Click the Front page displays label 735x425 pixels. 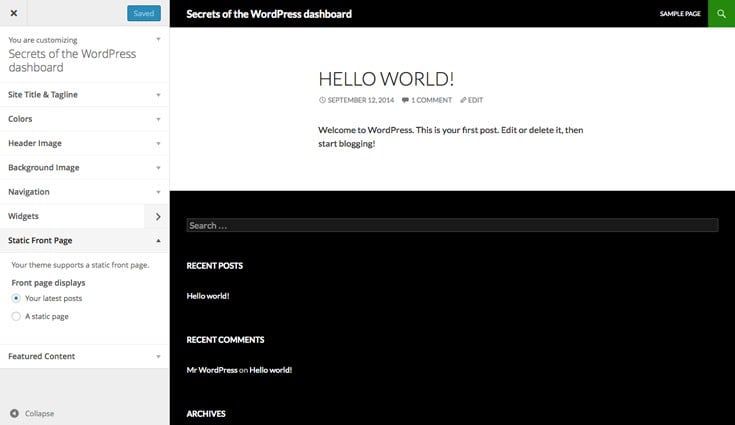pos(48,283)
